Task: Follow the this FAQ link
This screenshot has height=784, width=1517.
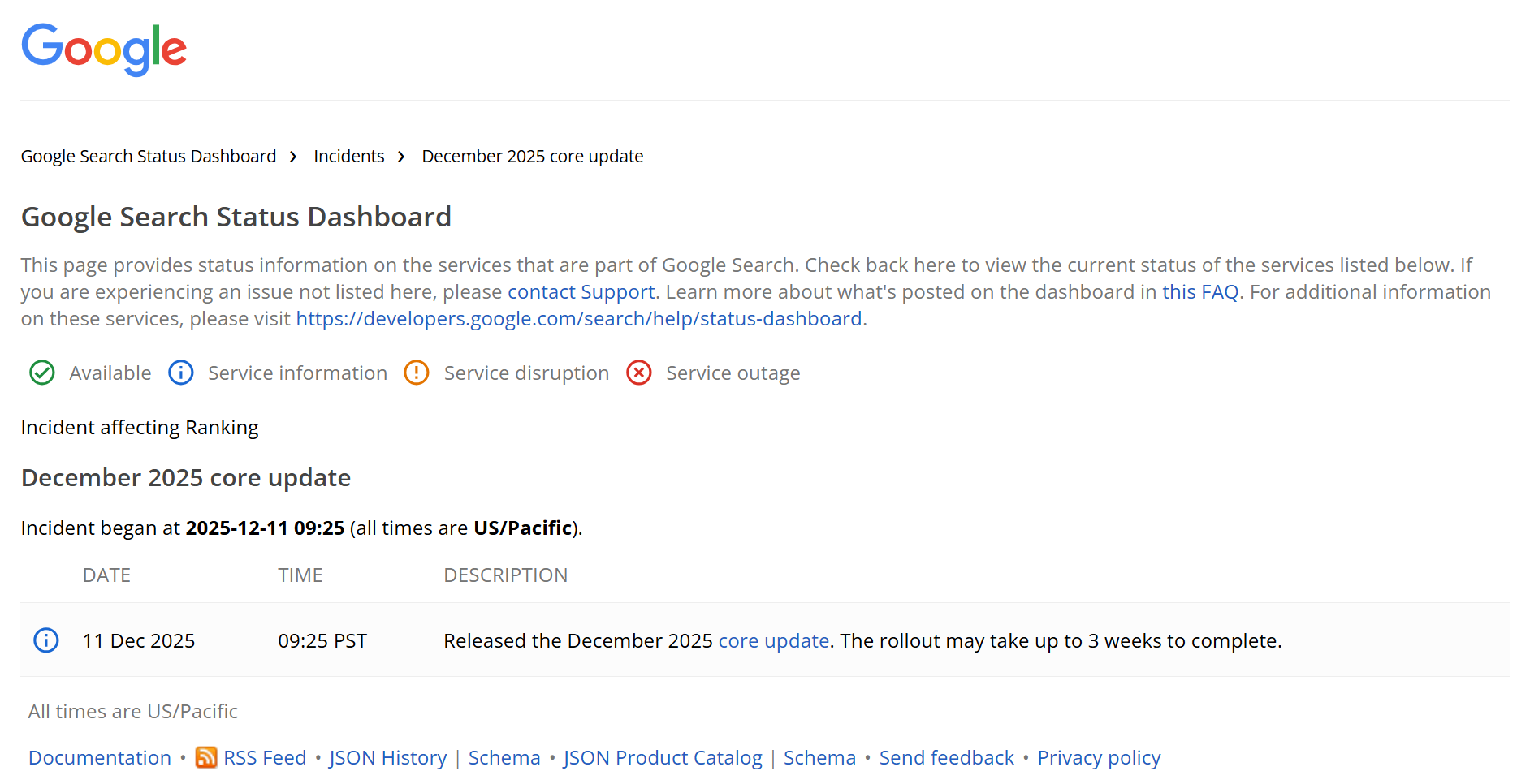Action: point(1200,291)
